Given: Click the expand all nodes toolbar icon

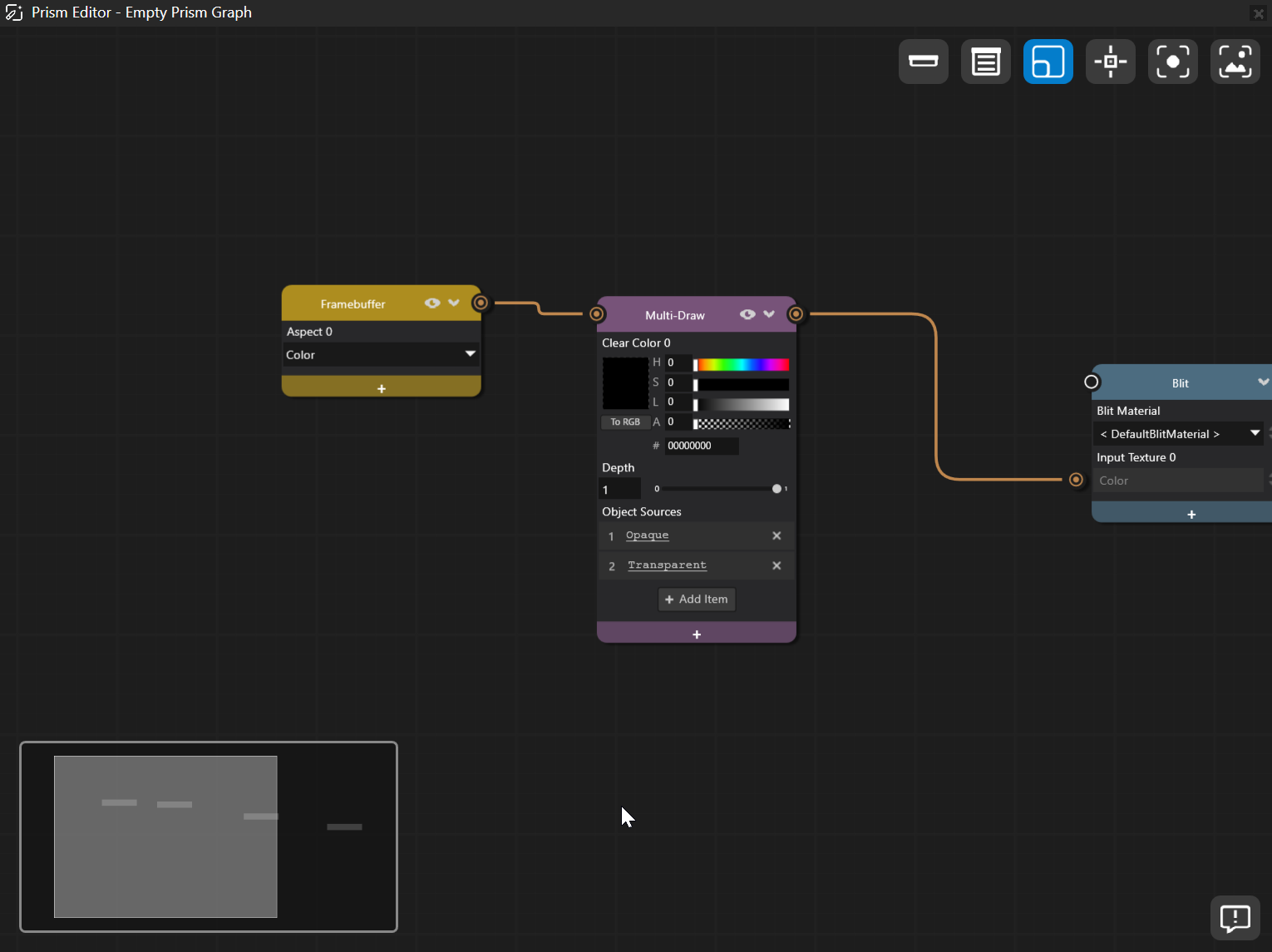Looking at the screenshot, I should [x=985, y=62].
